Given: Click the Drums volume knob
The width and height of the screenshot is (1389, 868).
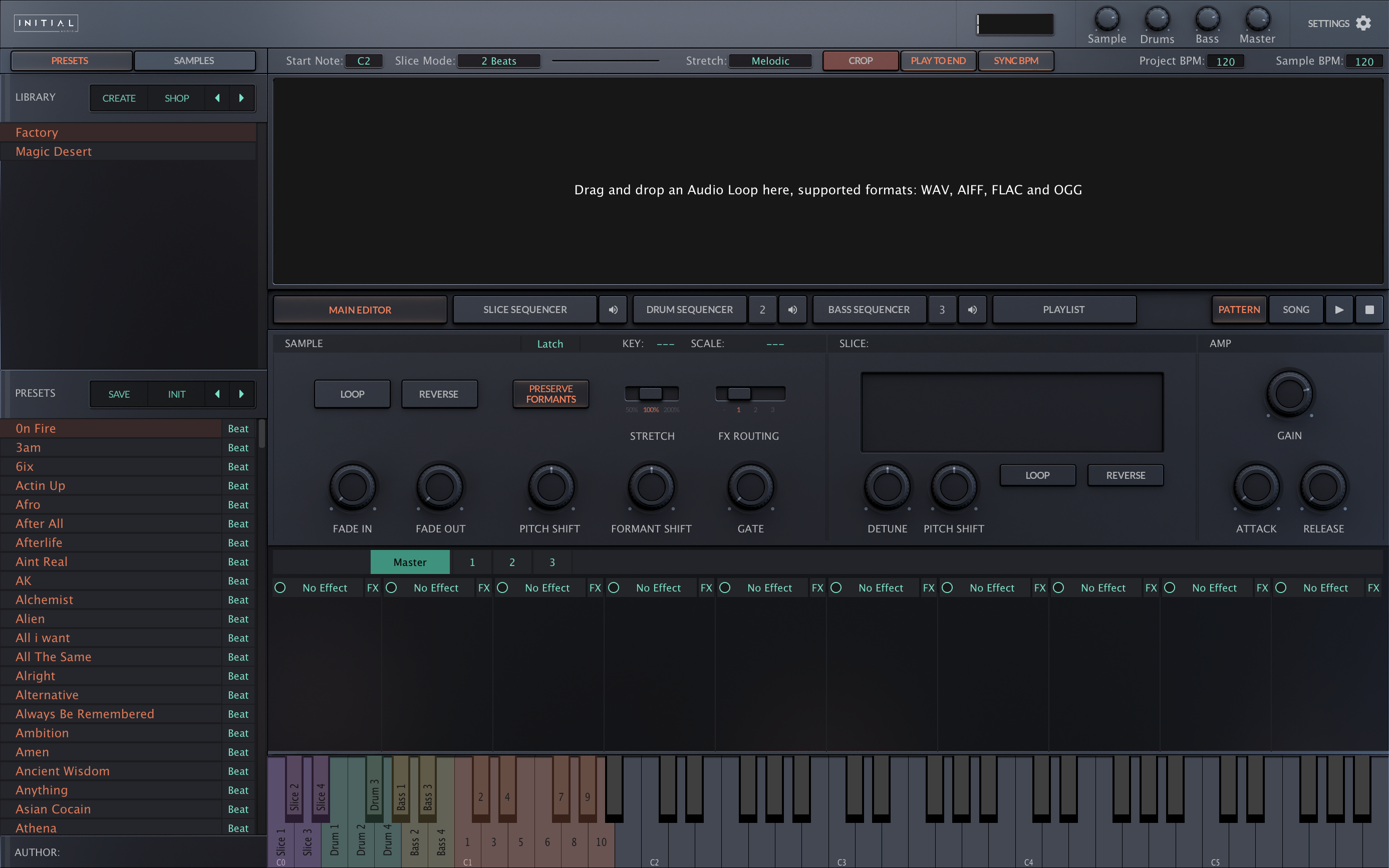Looking at the screenshot, I should pos(1157,19).
